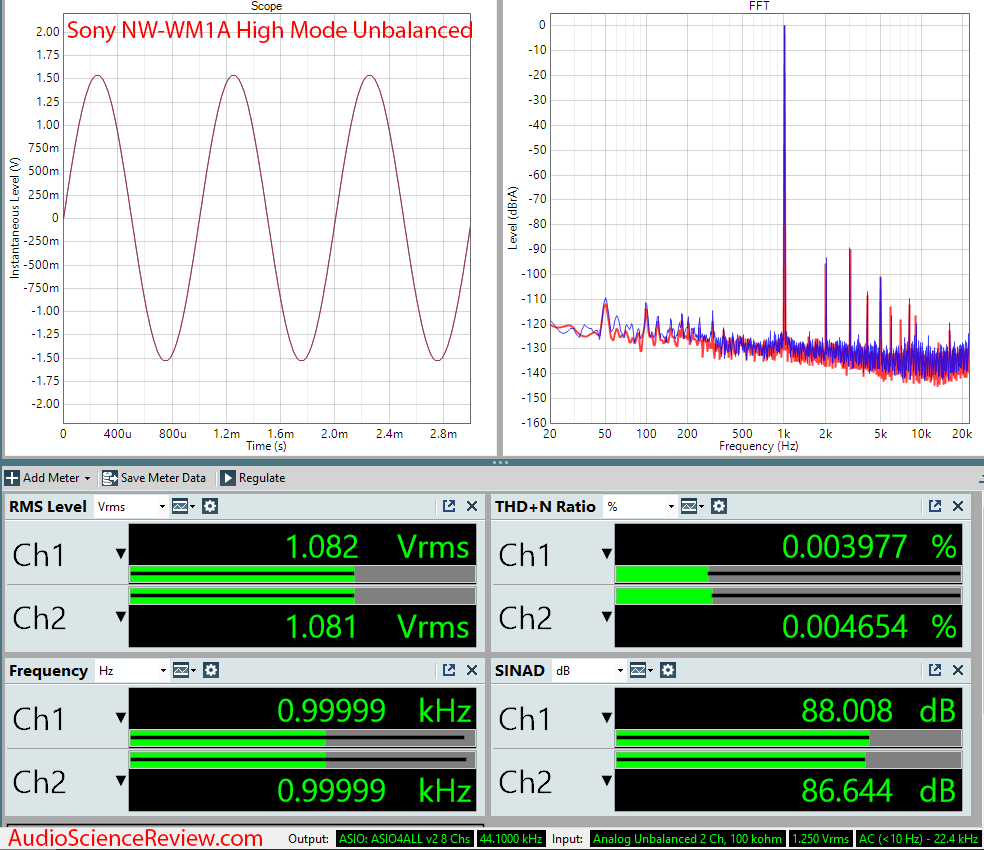This screenshot has height=850, width=984.
Task: Click RMS Level Ch1 bar meter
Action: coord(302,574)
